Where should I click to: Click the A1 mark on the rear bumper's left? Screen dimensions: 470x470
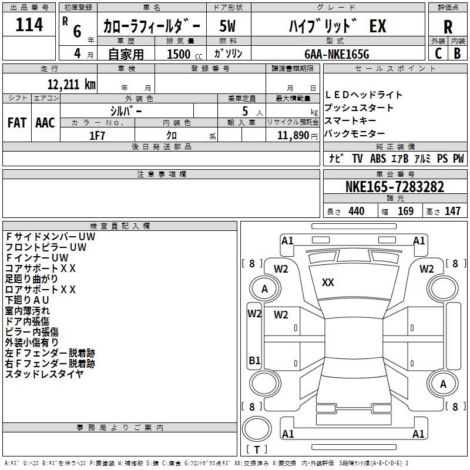click(x=288, y=434)
